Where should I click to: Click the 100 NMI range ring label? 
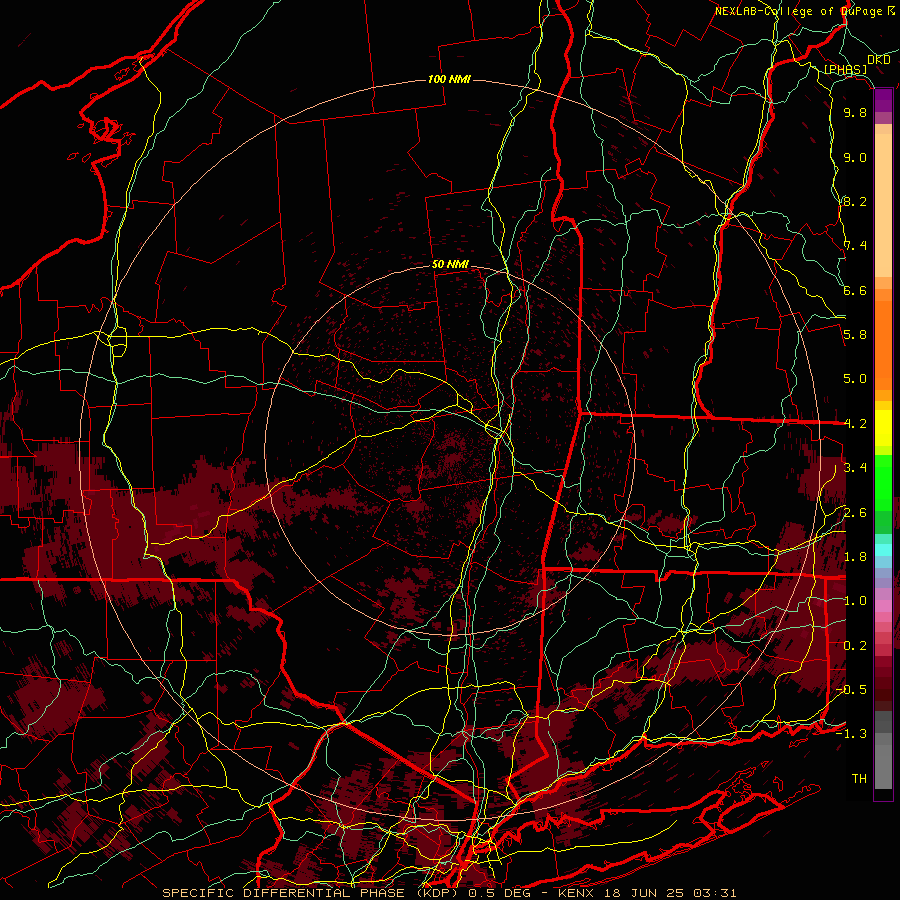click(x=449, y=79)
